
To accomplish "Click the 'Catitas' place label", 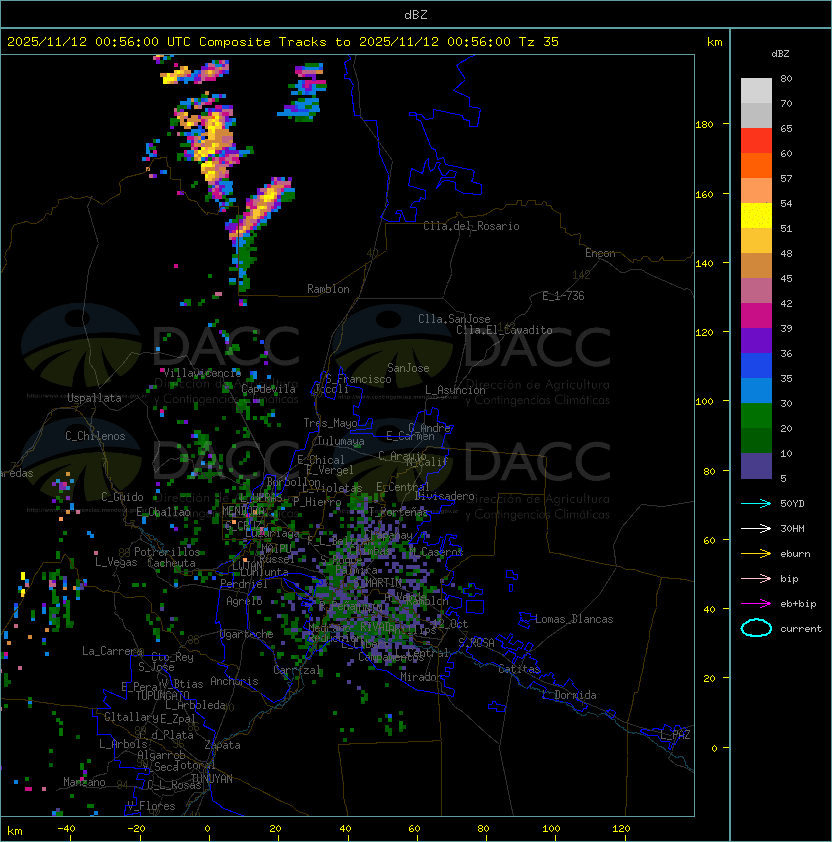I will [519, 669].
